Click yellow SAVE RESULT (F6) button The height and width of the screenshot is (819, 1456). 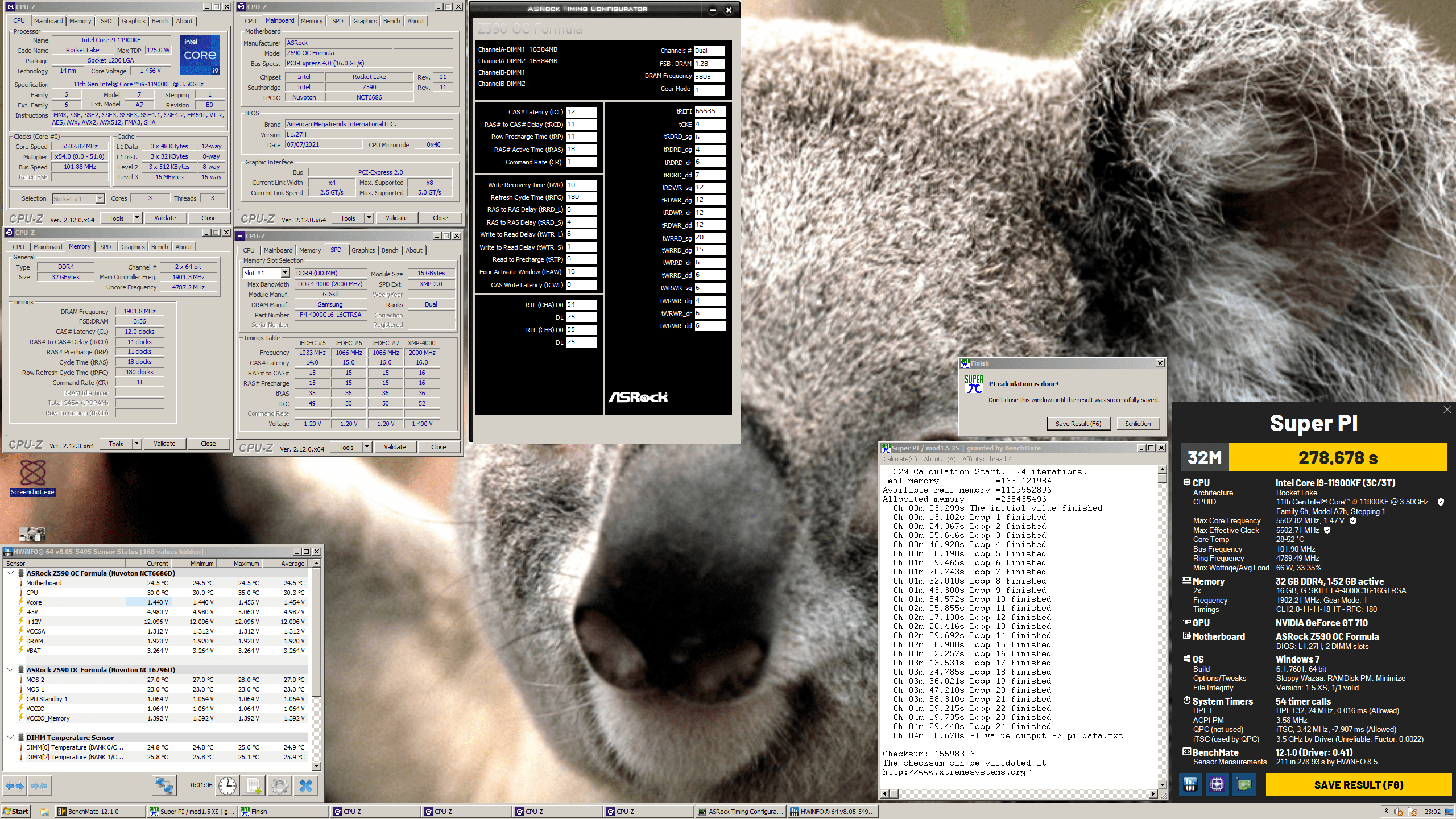[1358, 785]
